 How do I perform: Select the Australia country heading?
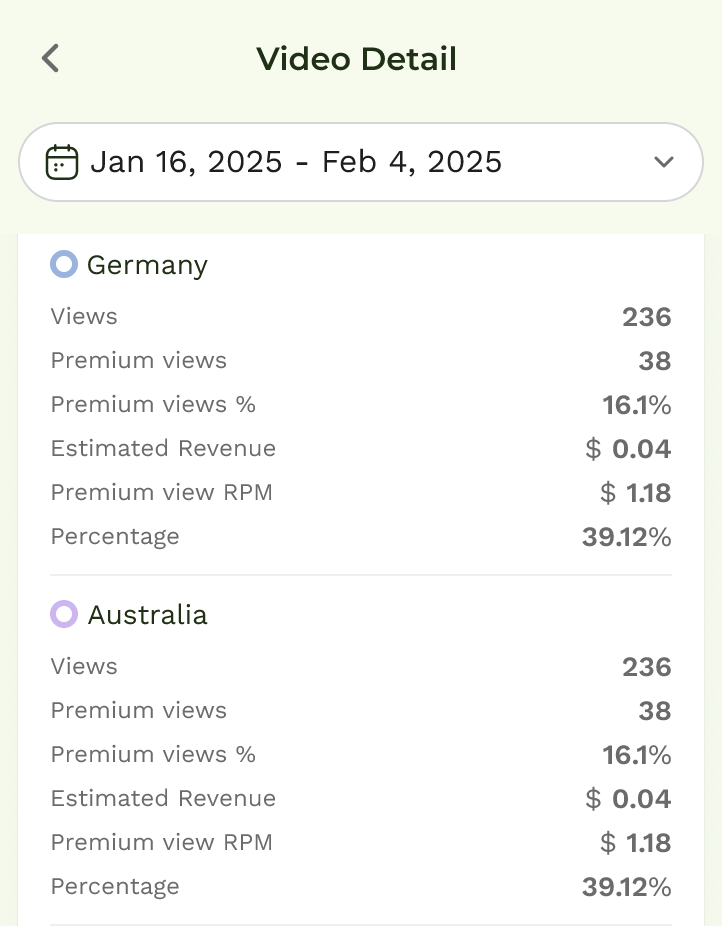[x=147, y=614]
